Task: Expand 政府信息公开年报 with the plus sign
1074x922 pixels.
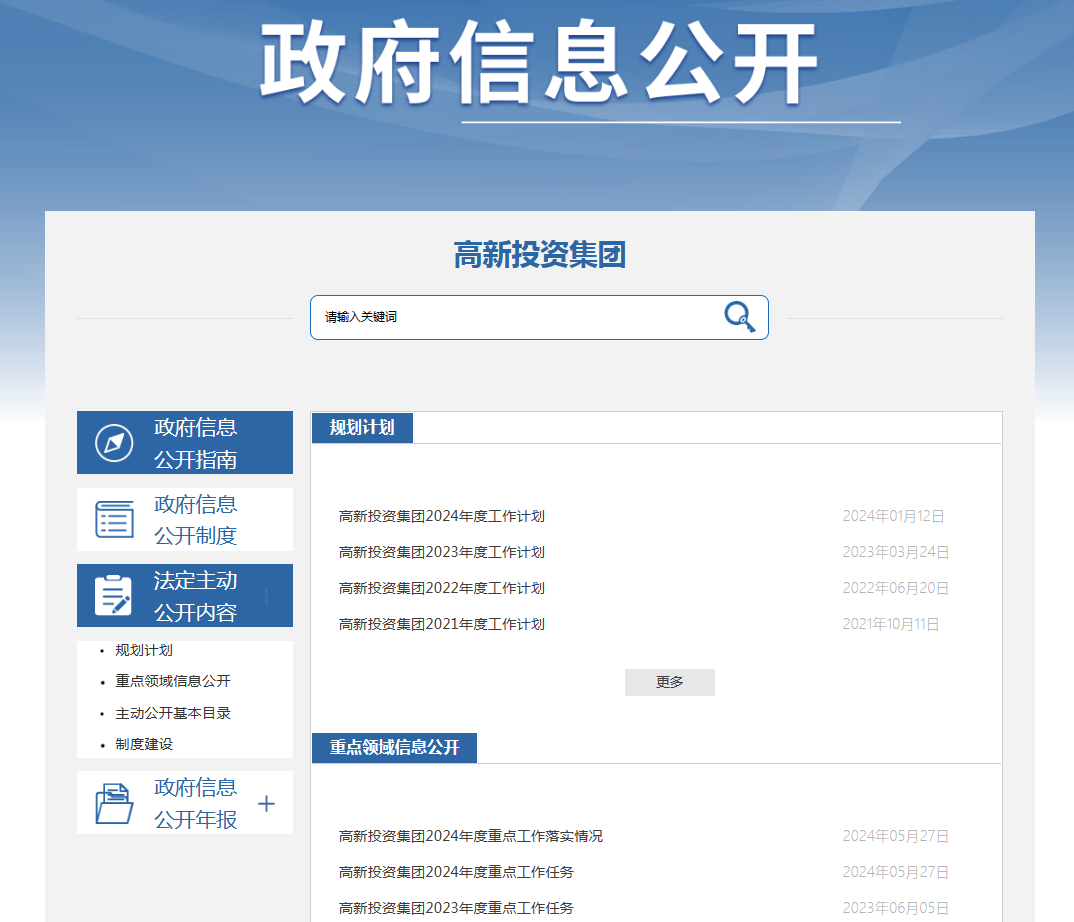Action: tap(266, 804)
